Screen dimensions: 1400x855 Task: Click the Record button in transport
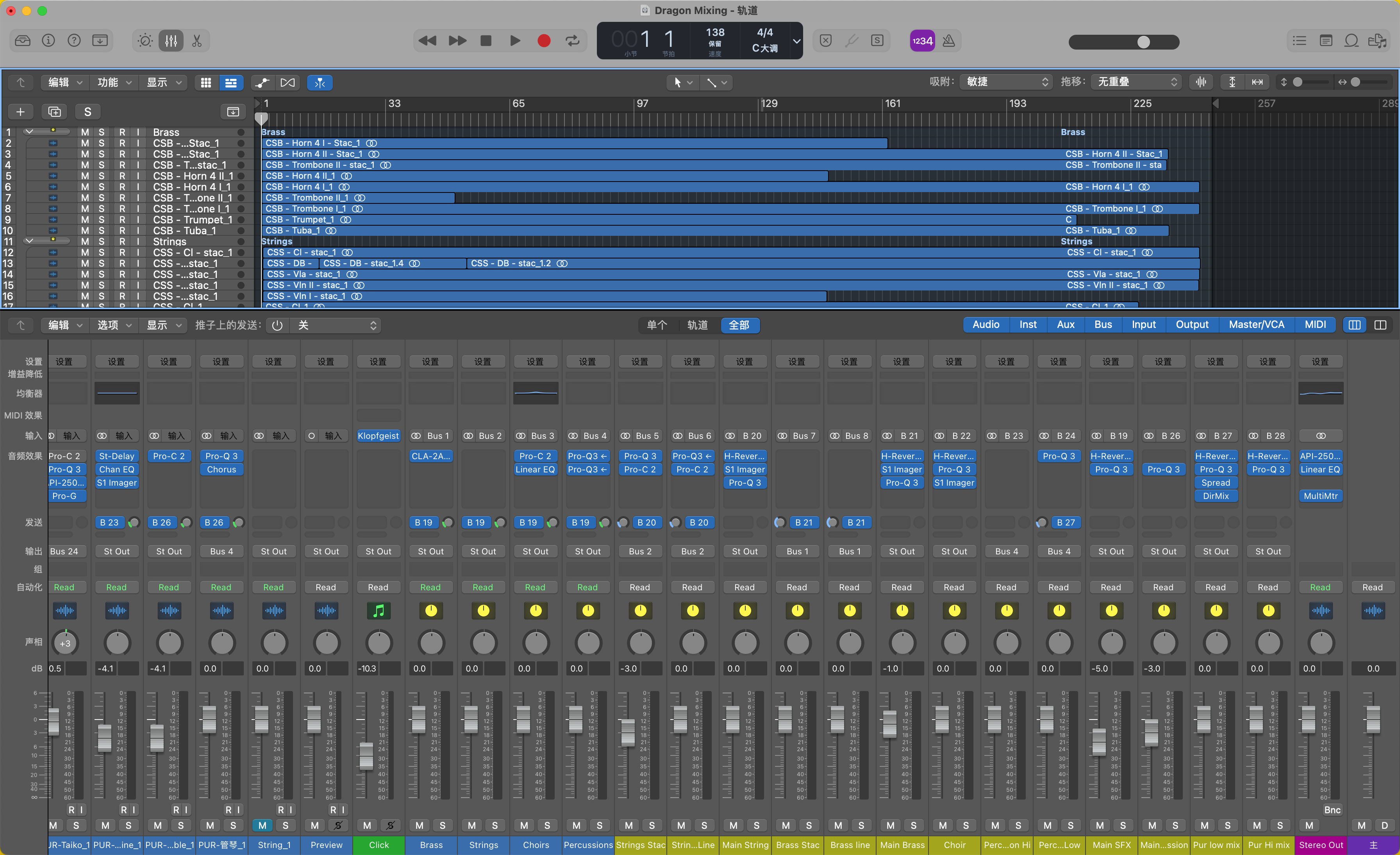coord(544,41)
